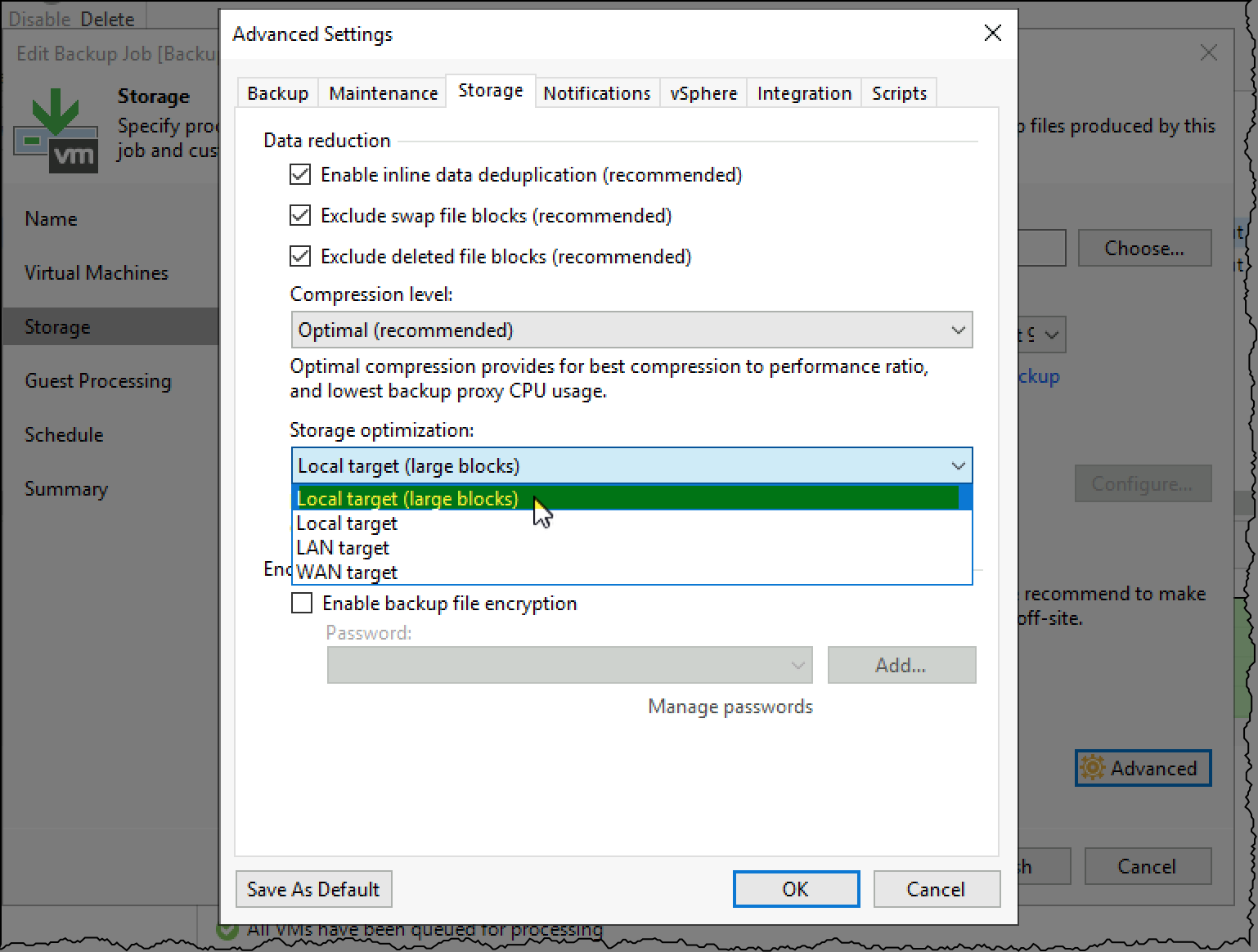This screenshot has height=952, width=1258.
Task: Click the gear icon on Advanced button
Action: pyautogui.click(x=1092, y=768)
